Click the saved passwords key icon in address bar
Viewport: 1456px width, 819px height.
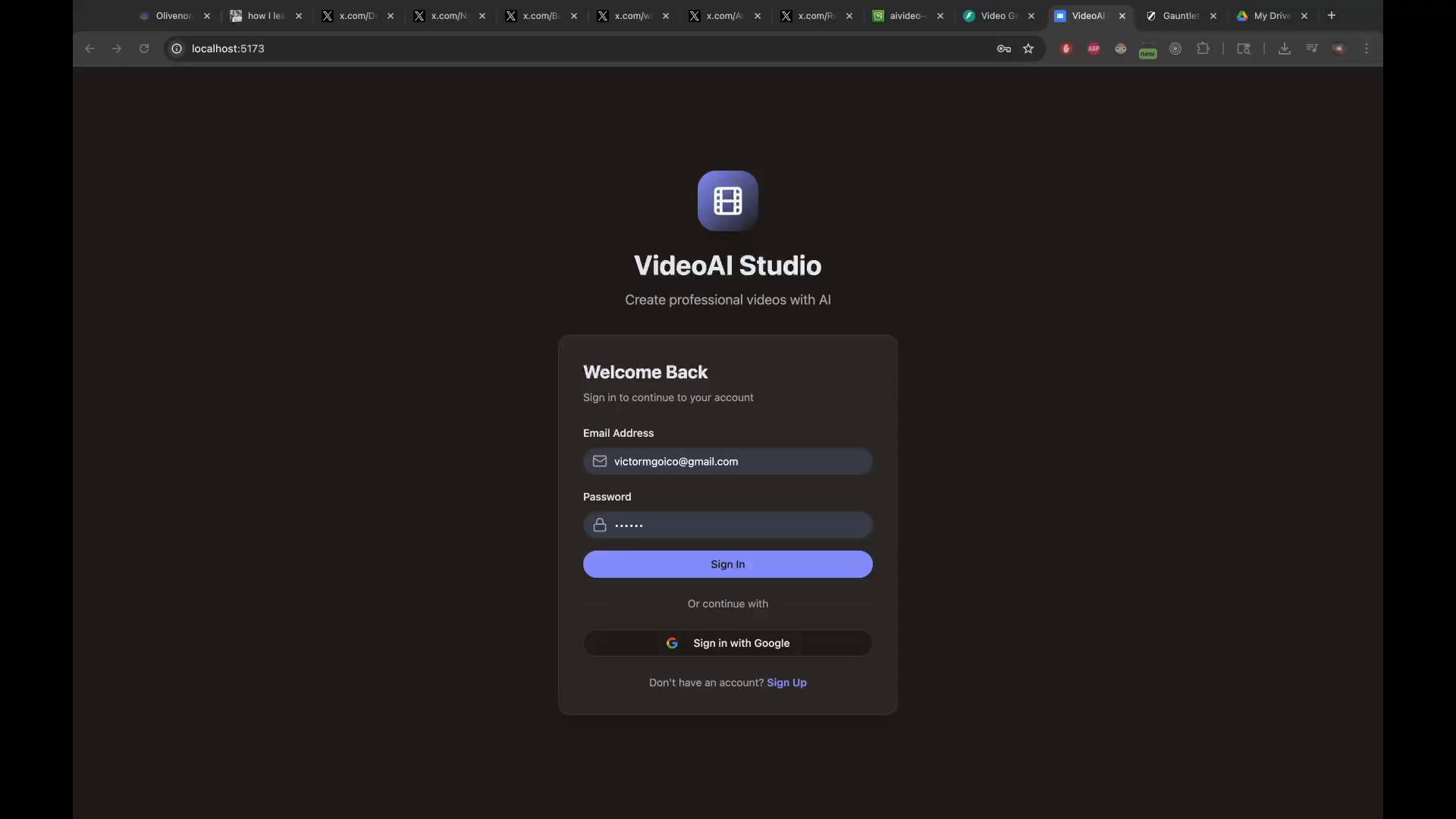[1003, 48]
